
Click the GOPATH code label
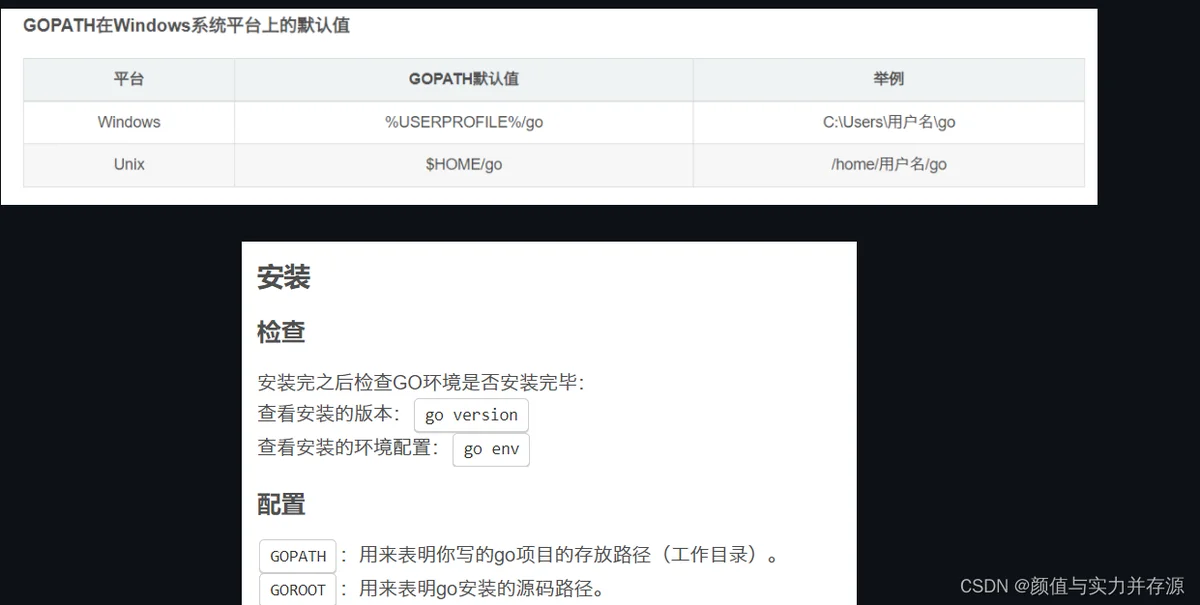[x=298, y=556]
